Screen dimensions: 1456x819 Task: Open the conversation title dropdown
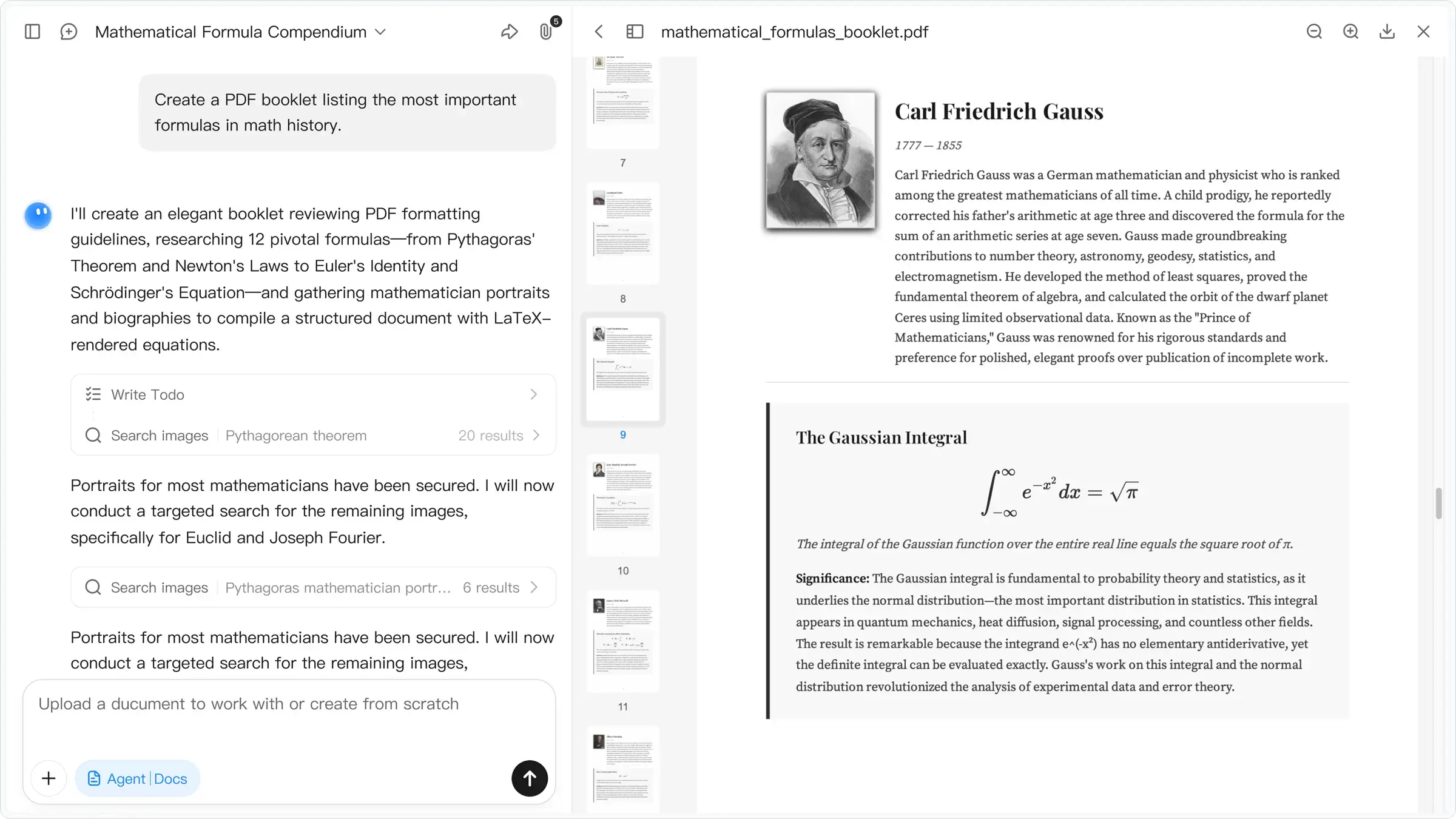click(381, 32)
